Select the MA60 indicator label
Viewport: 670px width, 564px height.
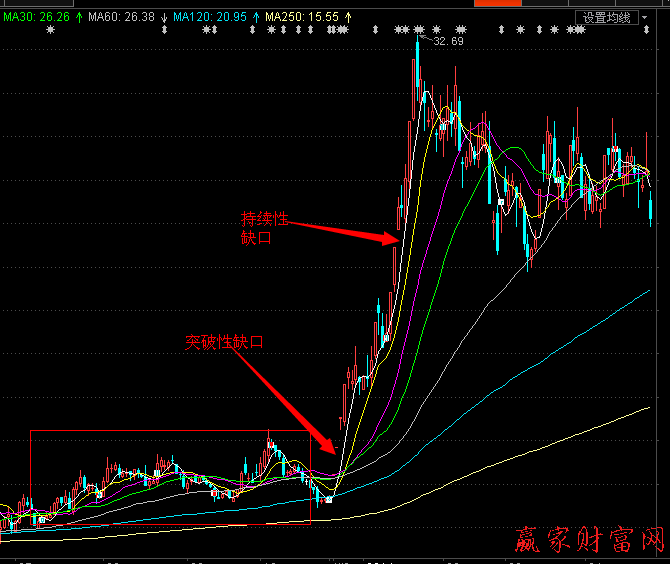121,17
